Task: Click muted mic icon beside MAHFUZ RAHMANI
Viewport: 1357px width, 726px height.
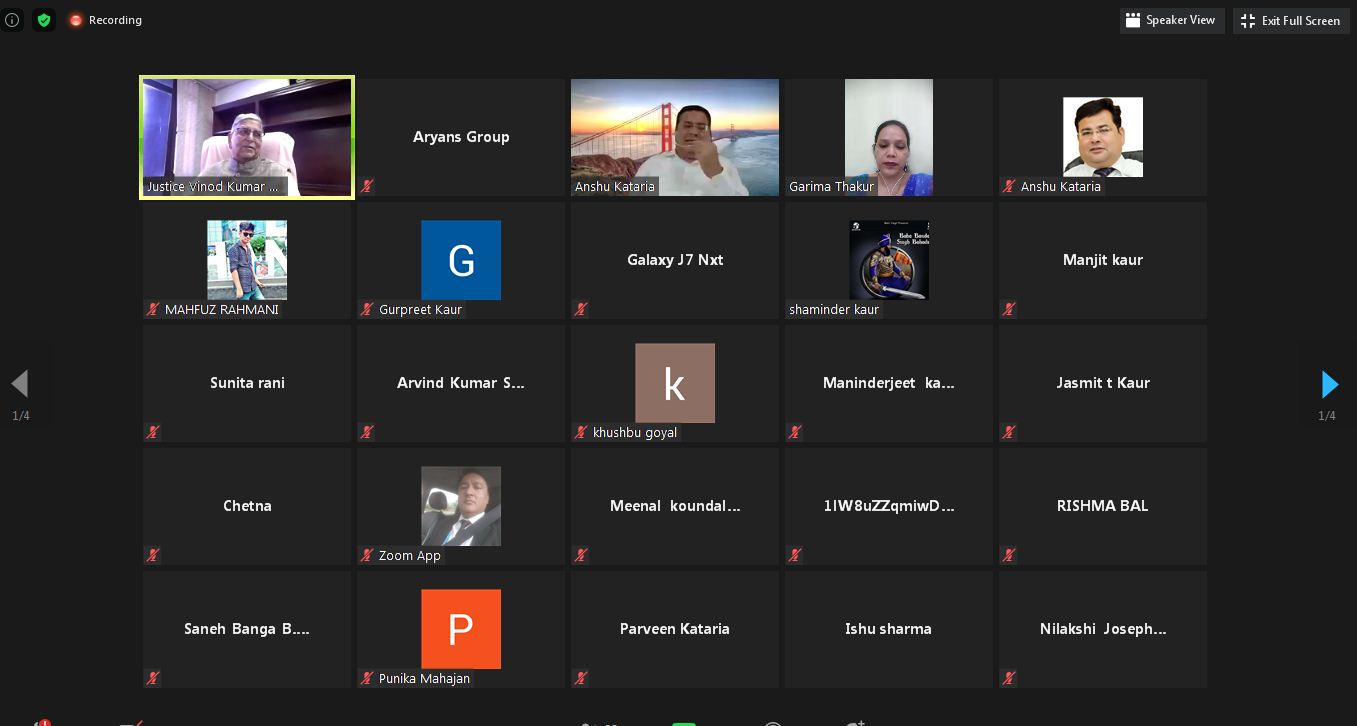Action: point(154,309)
